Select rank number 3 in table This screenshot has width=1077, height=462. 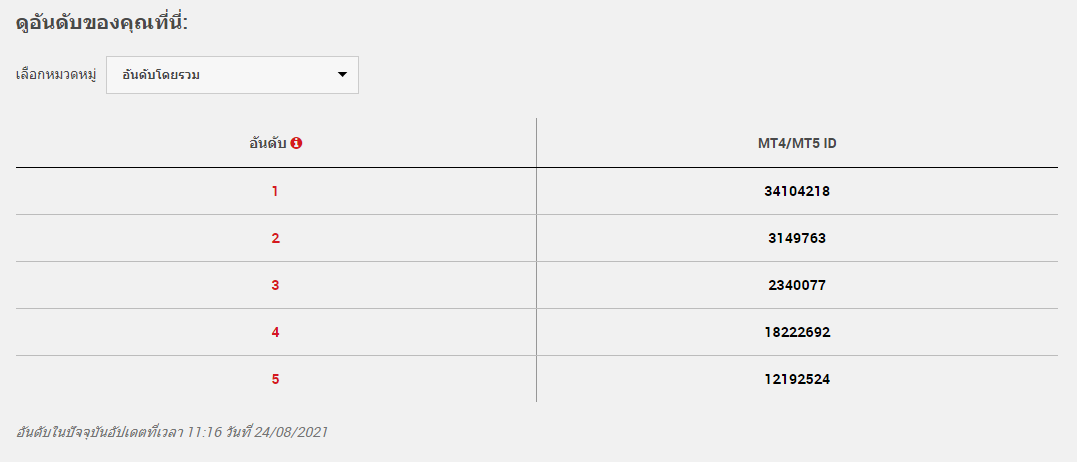click(275, 286)
